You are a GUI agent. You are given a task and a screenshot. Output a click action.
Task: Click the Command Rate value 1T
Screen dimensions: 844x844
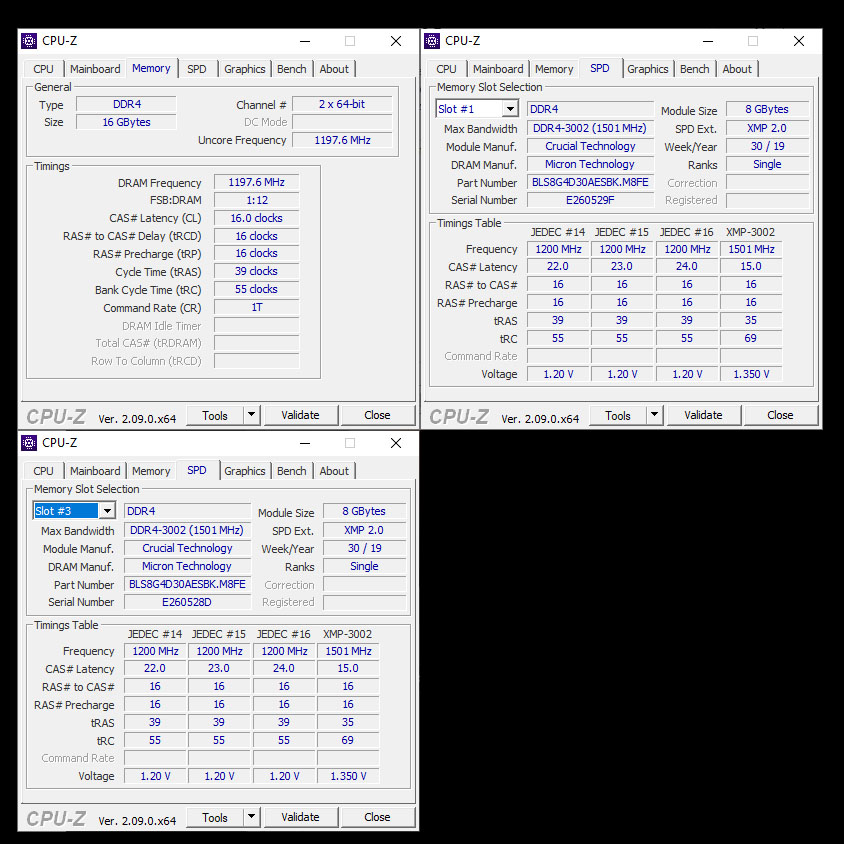point(257,307)
